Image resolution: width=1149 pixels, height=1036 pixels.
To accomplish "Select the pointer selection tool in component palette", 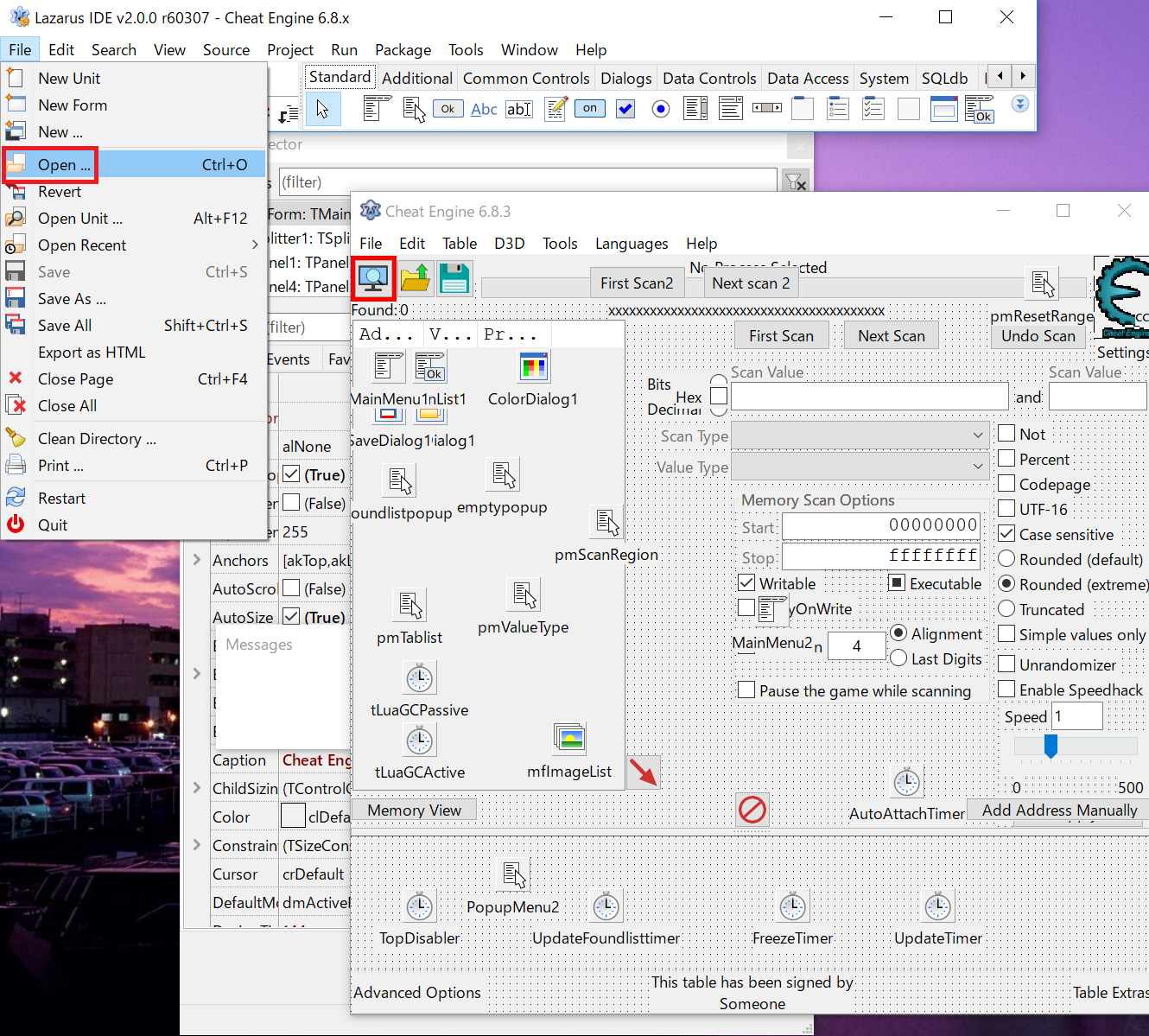I will pyautogui.click(x=323, y=109).
